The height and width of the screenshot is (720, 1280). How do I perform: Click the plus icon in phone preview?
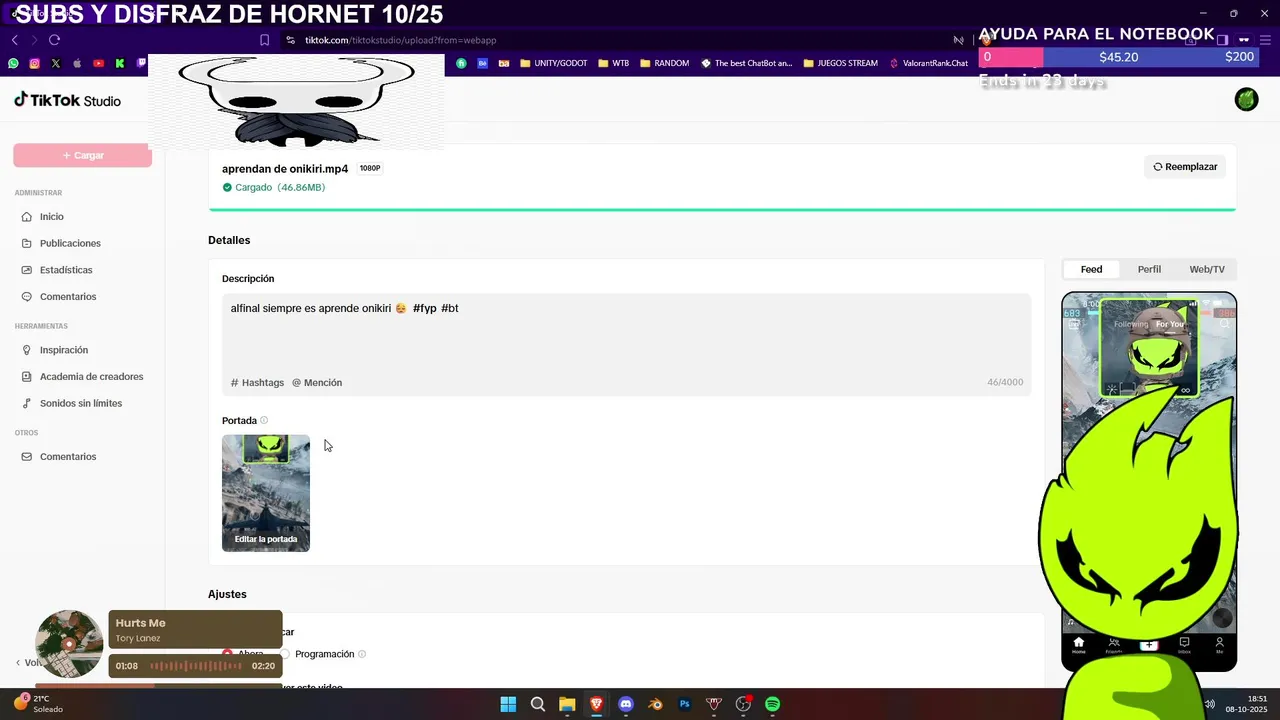1148,645
